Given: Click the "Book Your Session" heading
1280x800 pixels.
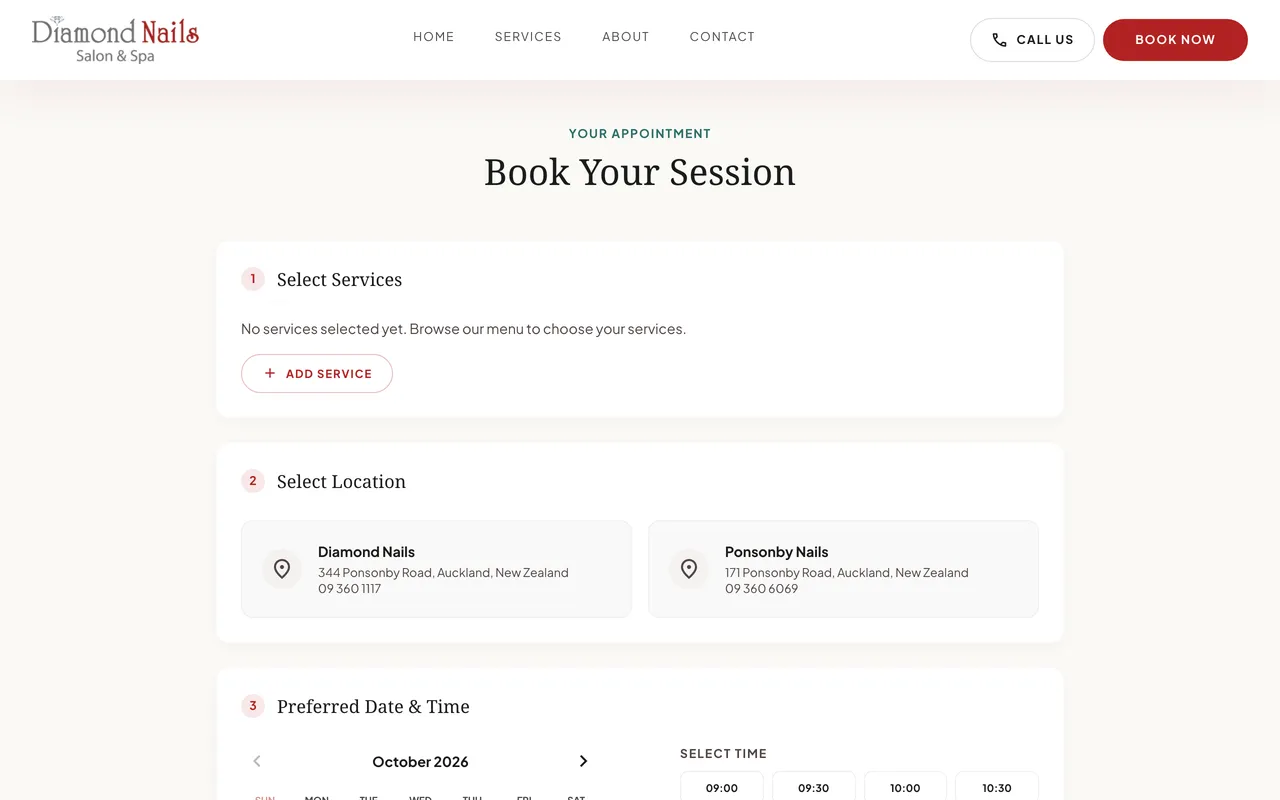Looking at the screenshot, I should [640, 172].
